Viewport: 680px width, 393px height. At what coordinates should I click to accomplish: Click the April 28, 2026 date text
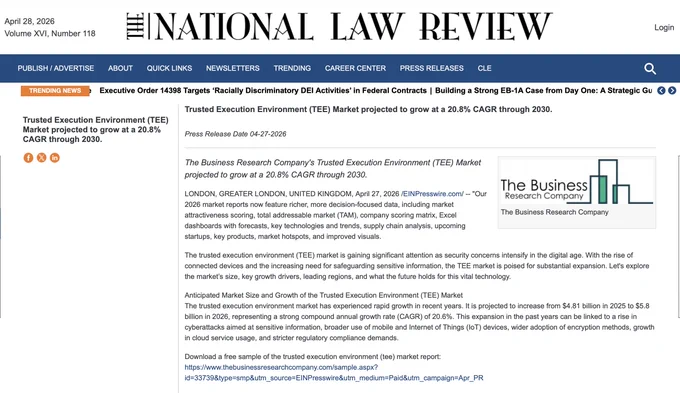point(29,21)
